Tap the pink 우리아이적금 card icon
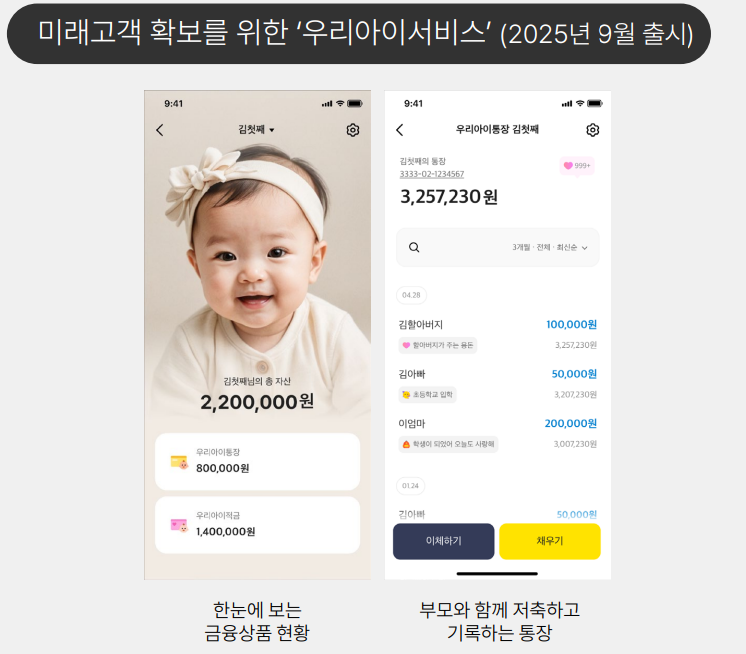746x654 pixels. (x=179, y=525)
